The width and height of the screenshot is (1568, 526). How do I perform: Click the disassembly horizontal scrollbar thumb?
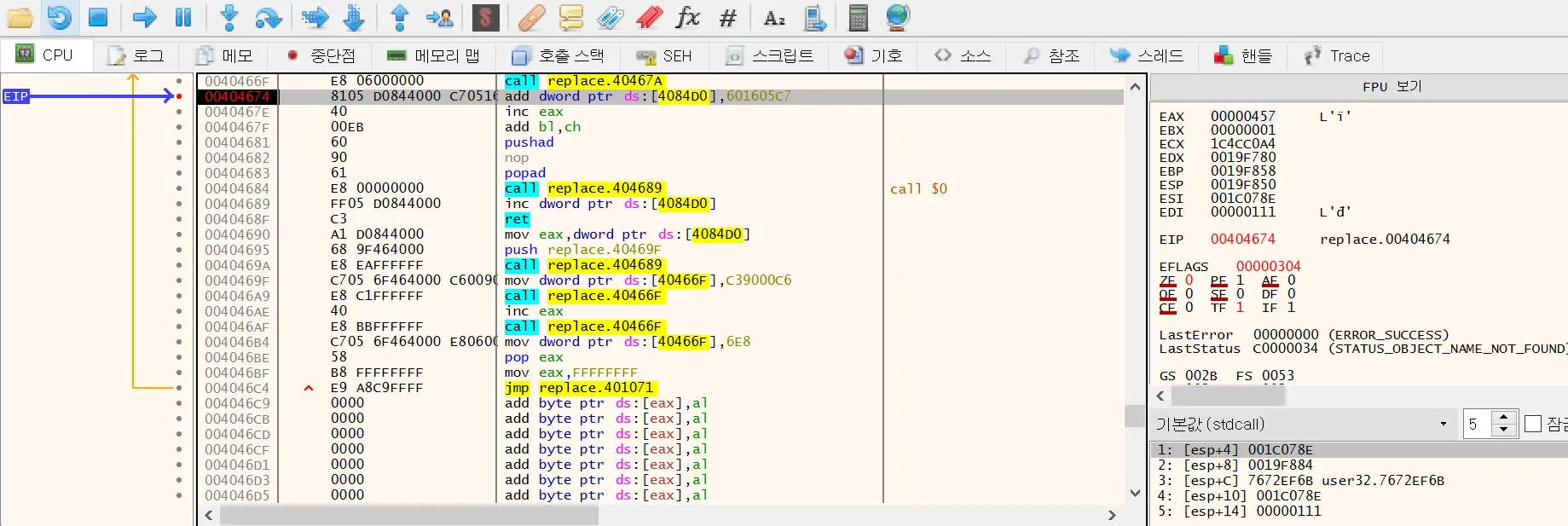point(409,515)
